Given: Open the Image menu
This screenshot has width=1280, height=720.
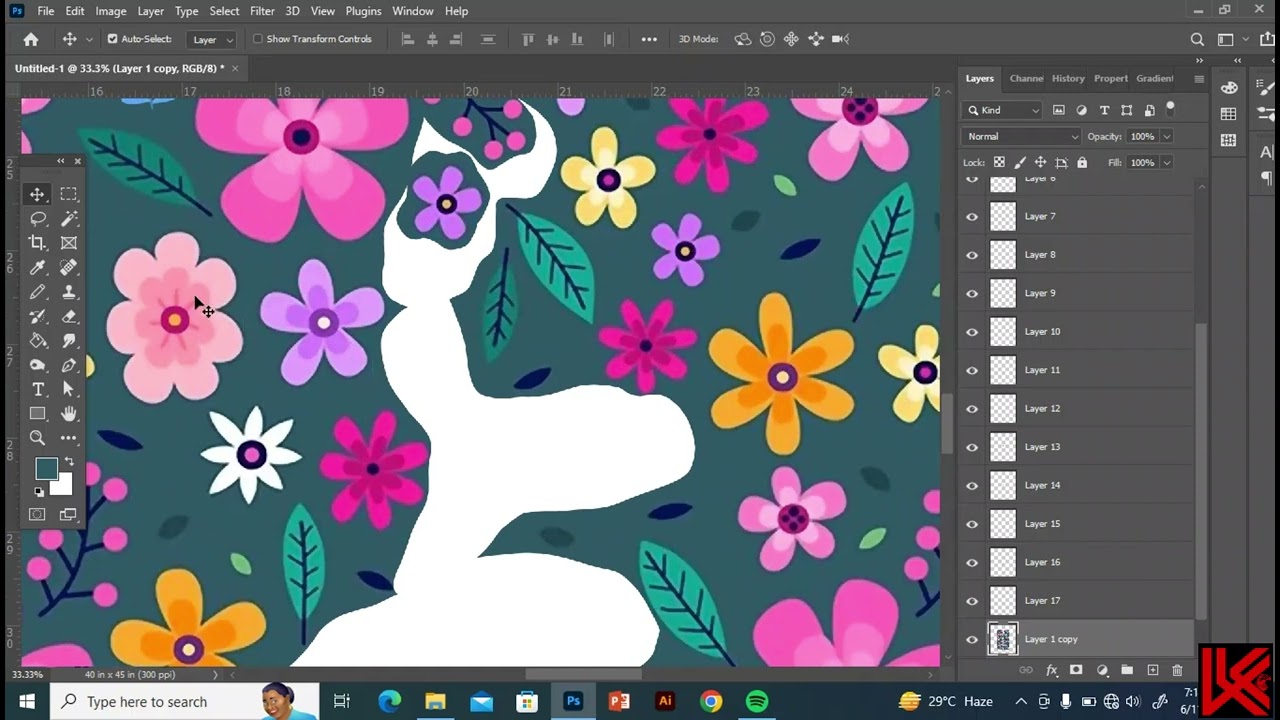Looking at the screenshot, I should point(110,11).
